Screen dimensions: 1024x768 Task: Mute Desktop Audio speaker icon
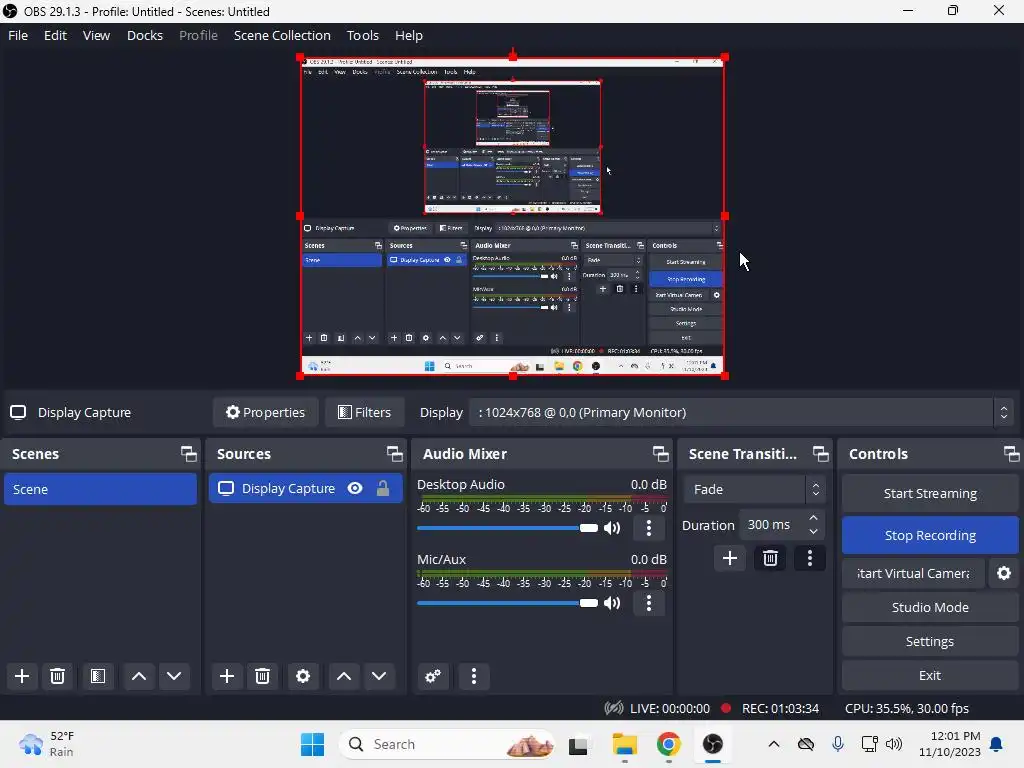pyautogui.click(x=612, y=528)
